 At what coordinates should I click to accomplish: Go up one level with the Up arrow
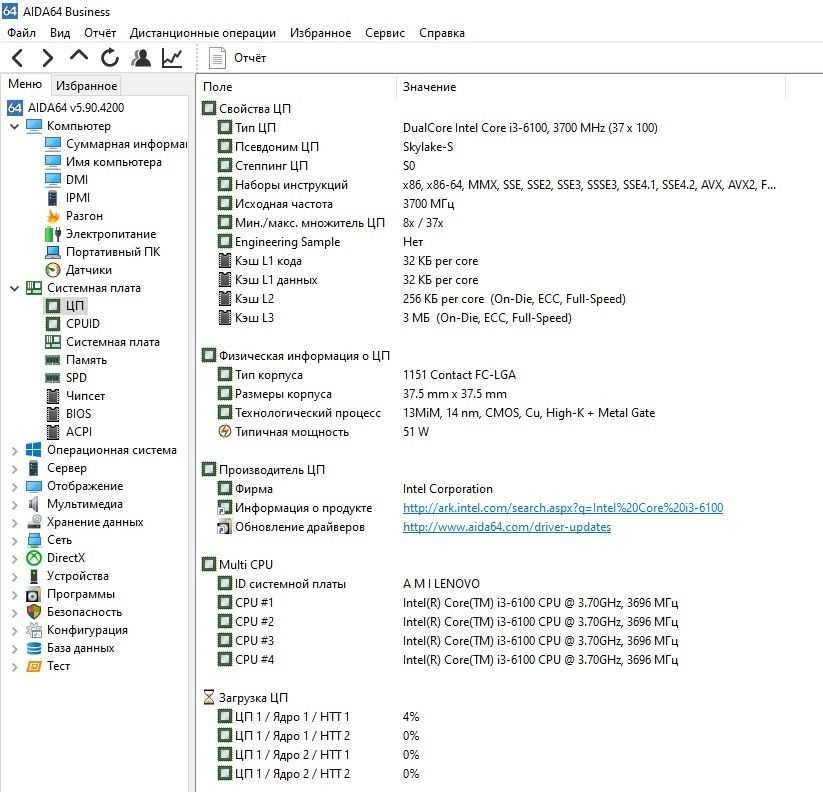(79, 57)
